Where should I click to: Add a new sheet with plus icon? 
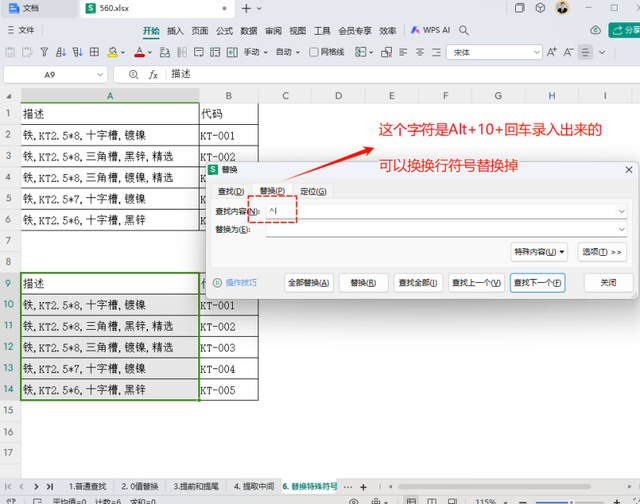(x=363, y=487)
